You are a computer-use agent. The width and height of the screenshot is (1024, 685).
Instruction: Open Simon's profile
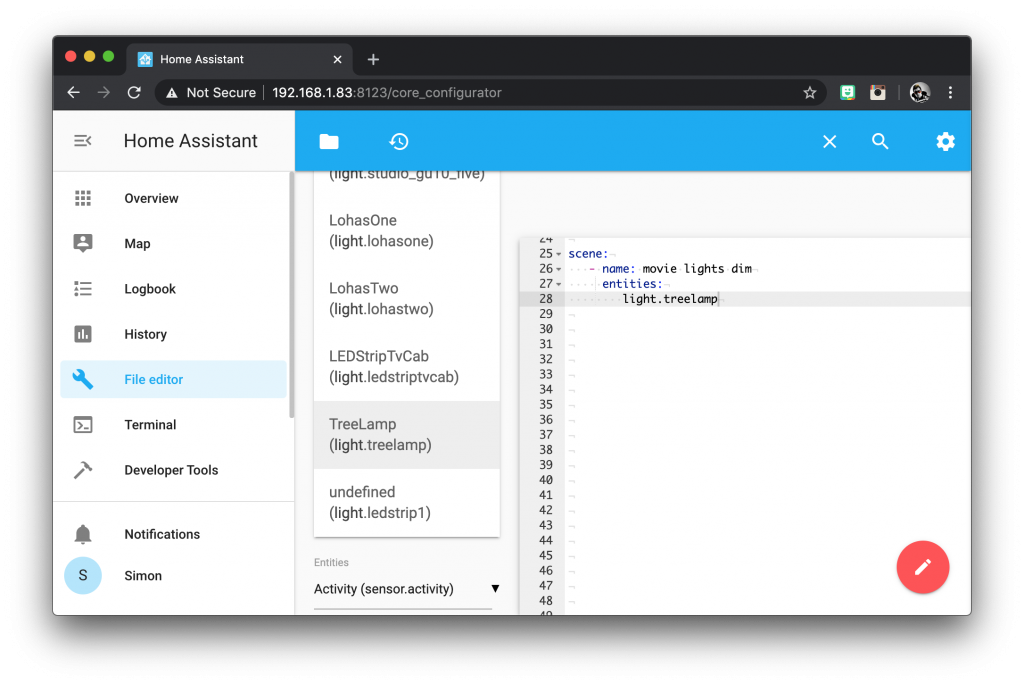coord(173,575)
